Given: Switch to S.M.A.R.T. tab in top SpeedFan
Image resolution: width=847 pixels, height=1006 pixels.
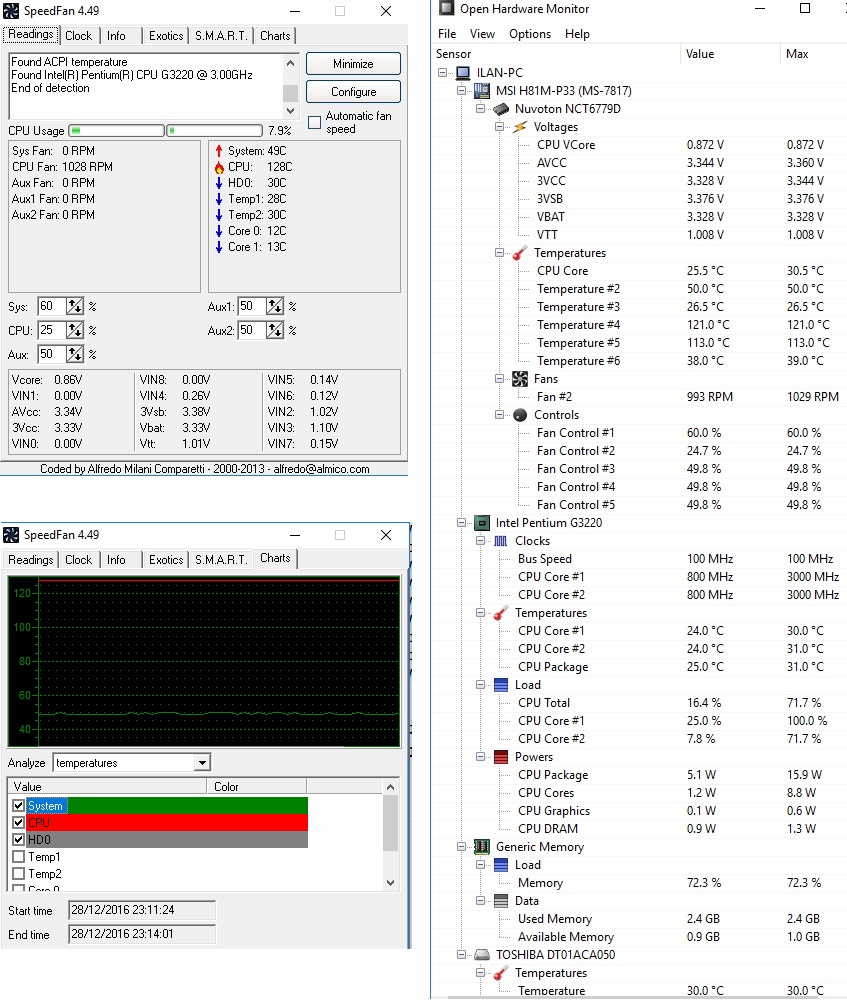Looking at the screenshot, I should pos(221,36).
